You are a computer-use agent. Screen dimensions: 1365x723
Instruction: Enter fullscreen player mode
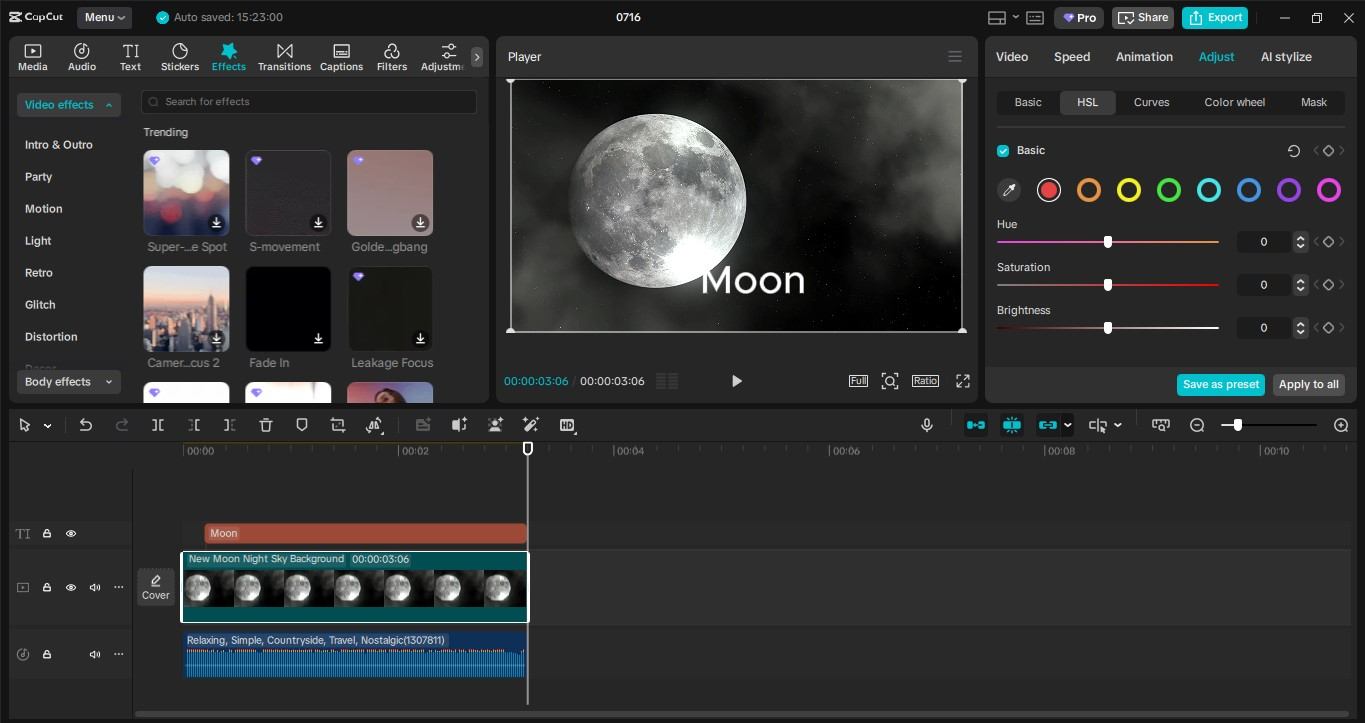coord(963,381)
